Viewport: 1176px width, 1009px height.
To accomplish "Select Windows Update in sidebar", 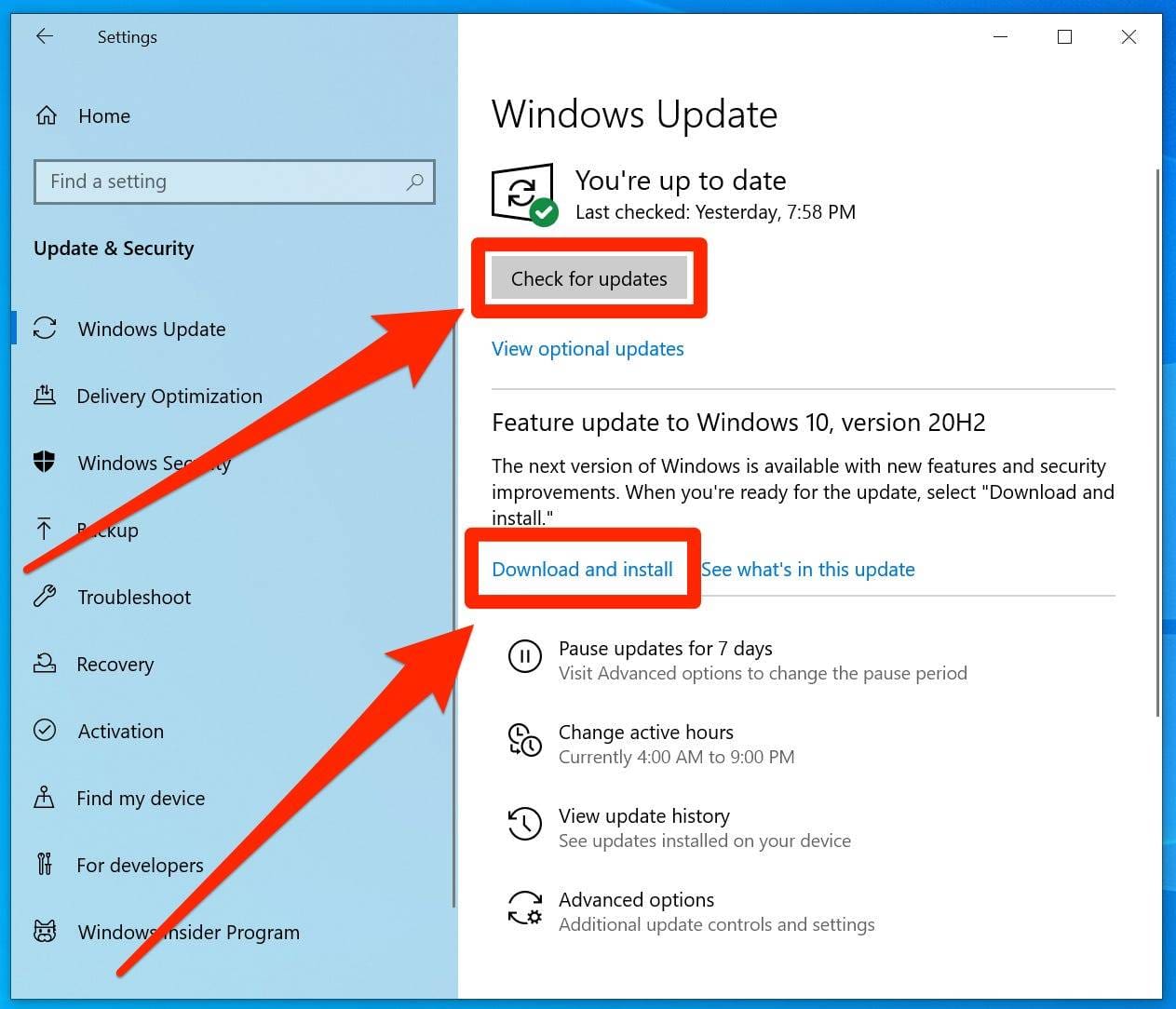I will tap(152, 330).
